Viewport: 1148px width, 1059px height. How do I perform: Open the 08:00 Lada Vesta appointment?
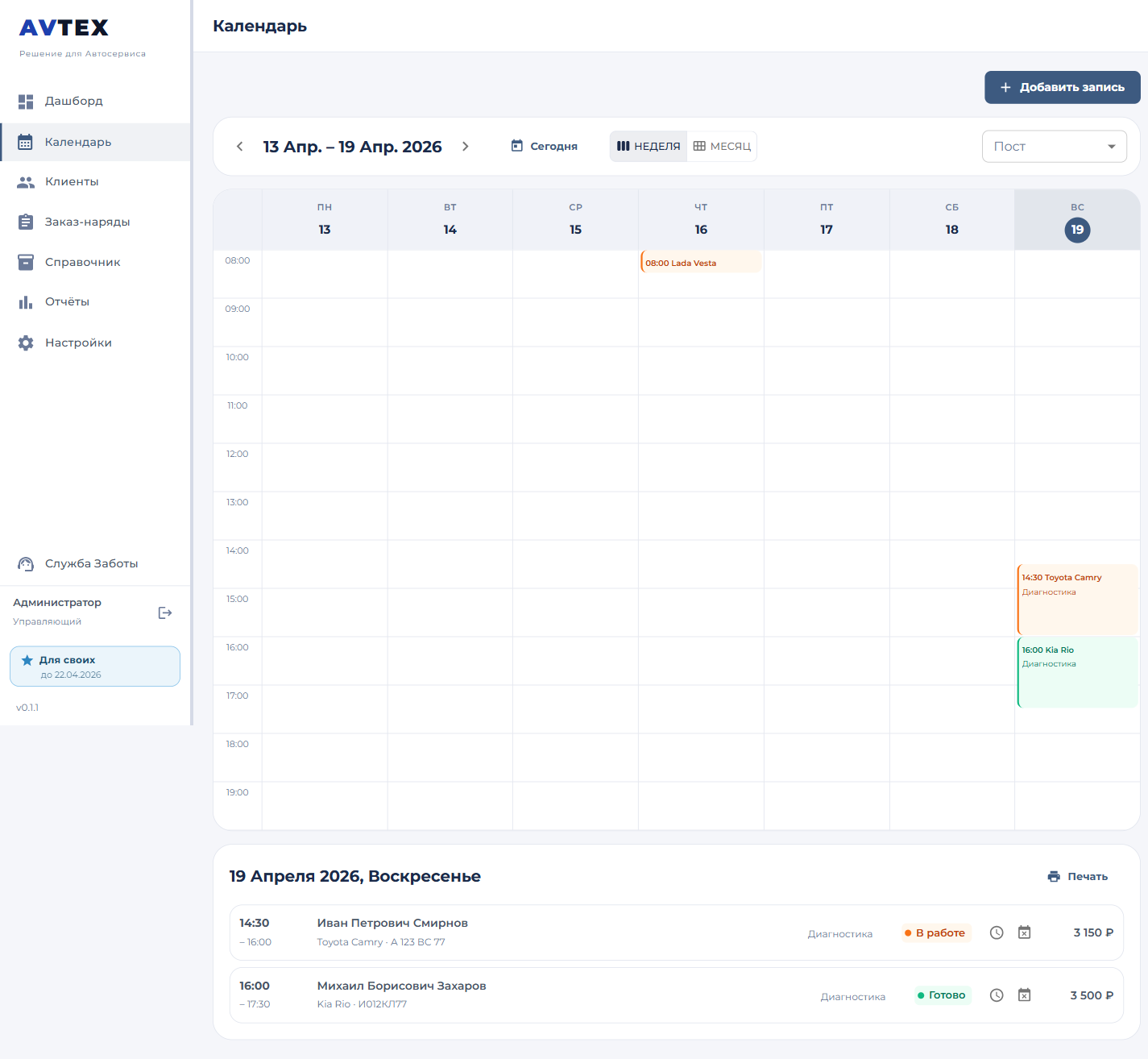(700, 262)
